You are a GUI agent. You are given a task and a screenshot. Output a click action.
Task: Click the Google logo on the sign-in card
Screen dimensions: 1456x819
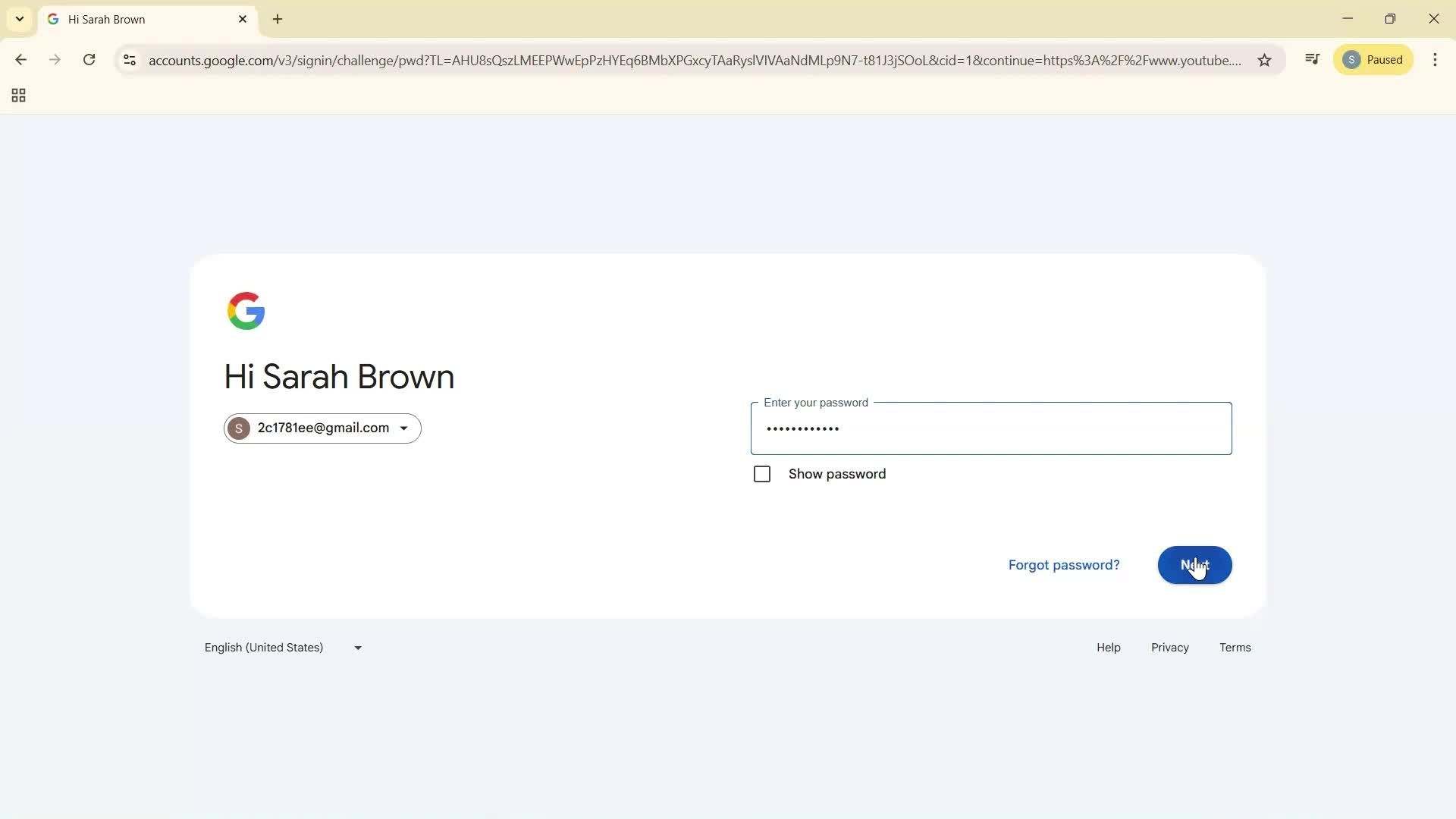coord(246,310)
